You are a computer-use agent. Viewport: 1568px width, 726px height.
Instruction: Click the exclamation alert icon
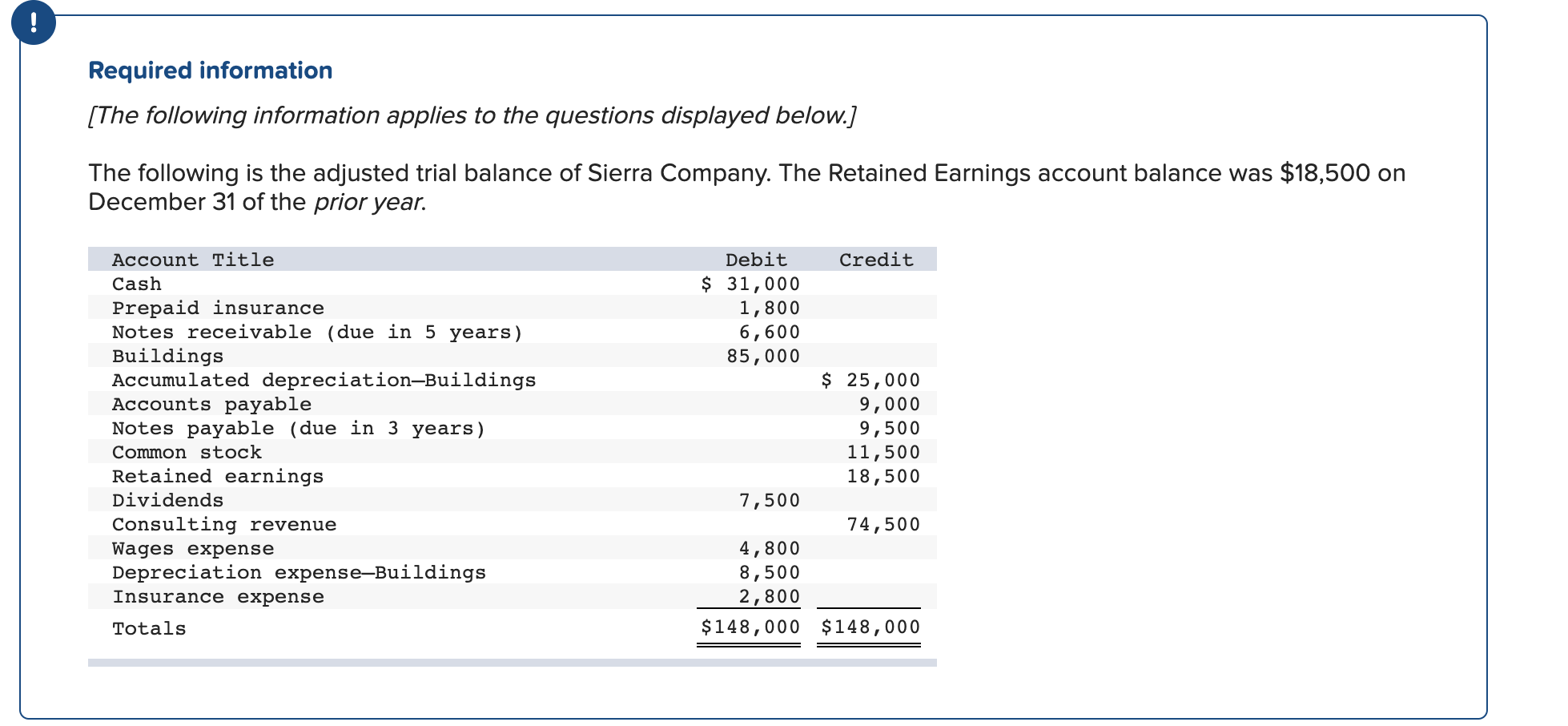[34, 22]
